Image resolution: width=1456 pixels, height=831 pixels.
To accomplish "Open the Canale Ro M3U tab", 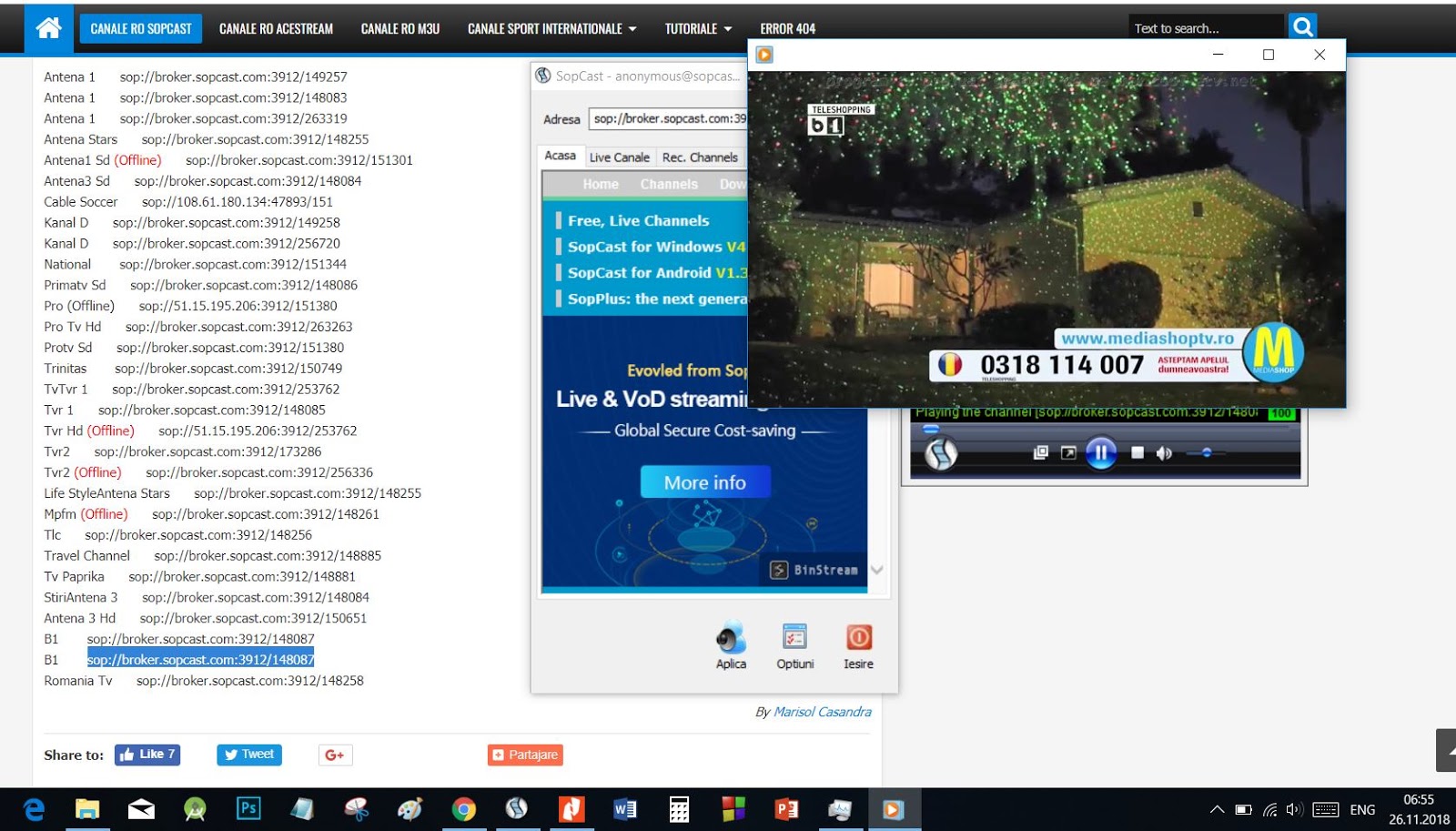I will click(400, 28).
